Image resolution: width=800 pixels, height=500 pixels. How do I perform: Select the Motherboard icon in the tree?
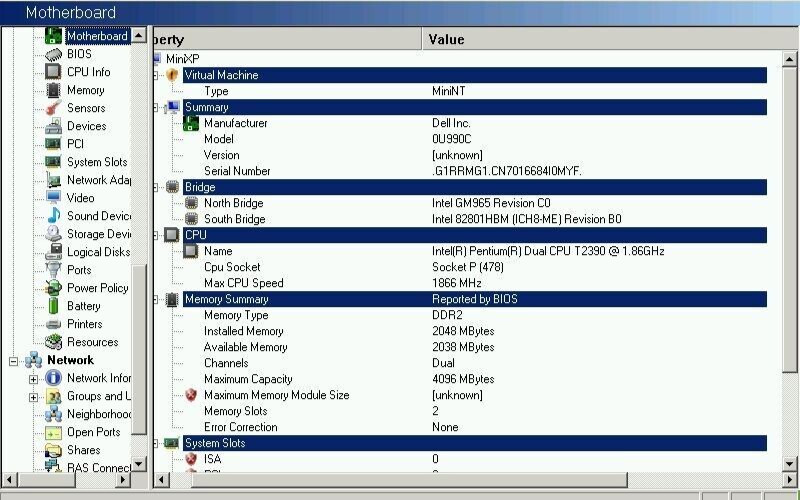(53, 36)
